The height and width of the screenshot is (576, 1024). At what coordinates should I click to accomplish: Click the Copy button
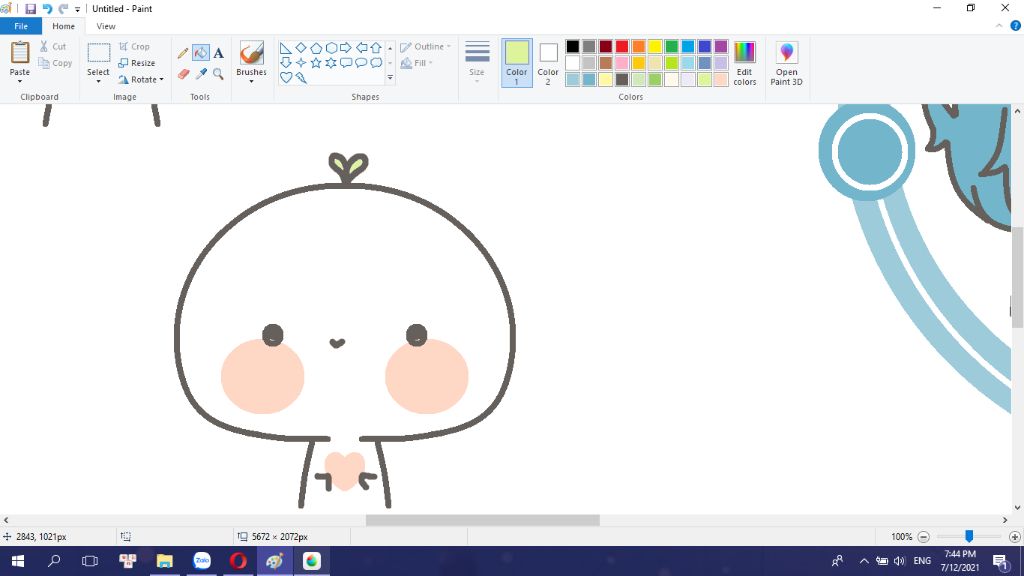click(55, 63)
